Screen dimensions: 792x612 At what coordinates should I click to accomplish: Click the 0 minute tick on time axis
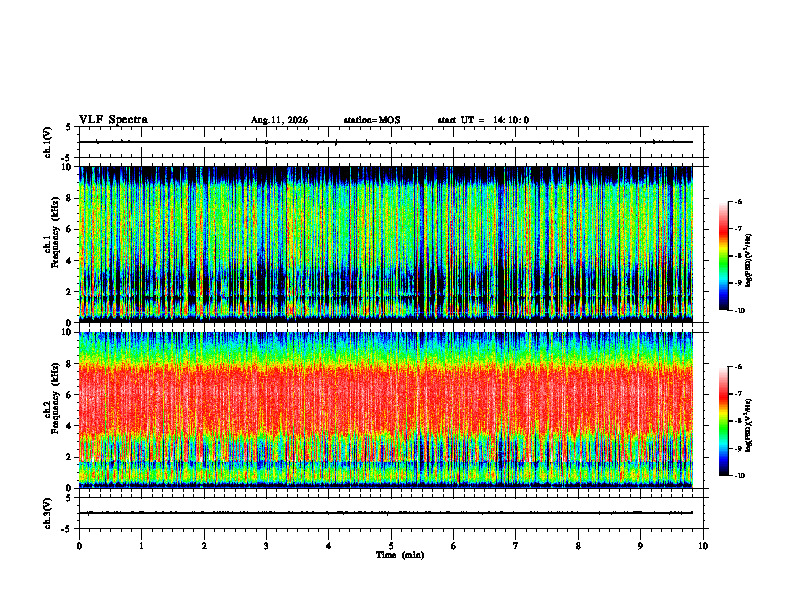click(79, 546)
